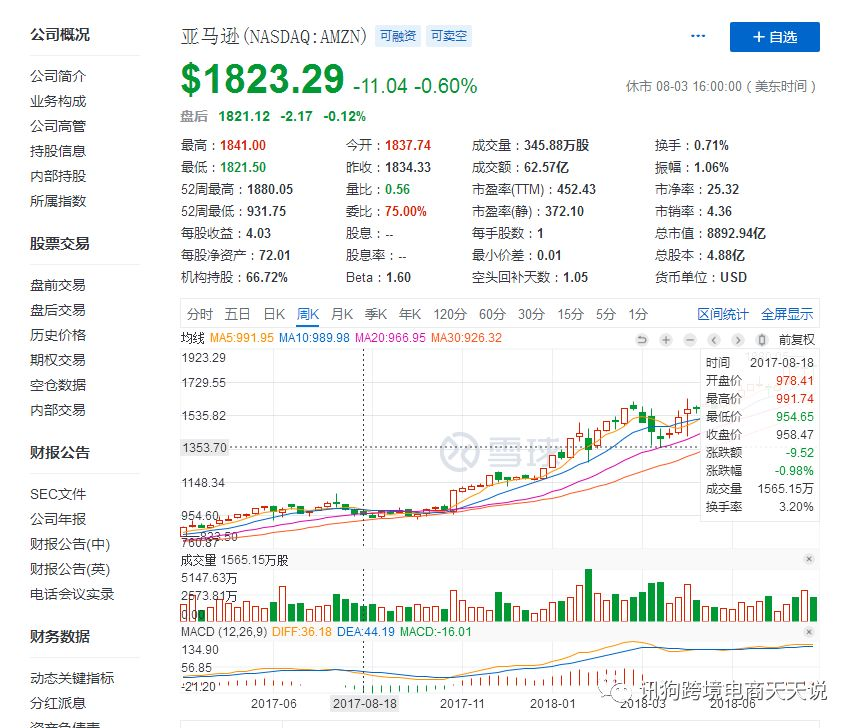855x728 pixels.
Task: Click the stock title 亚马逊(NASDAQ:AMZN)
Action: 274,36
